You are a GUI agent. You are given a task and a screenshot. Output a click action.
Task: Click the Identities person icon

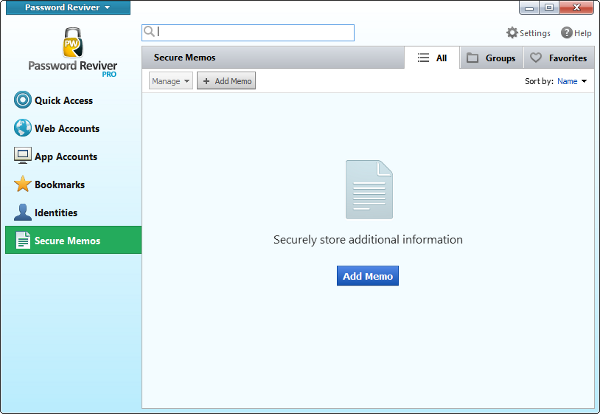pos(23,212)
